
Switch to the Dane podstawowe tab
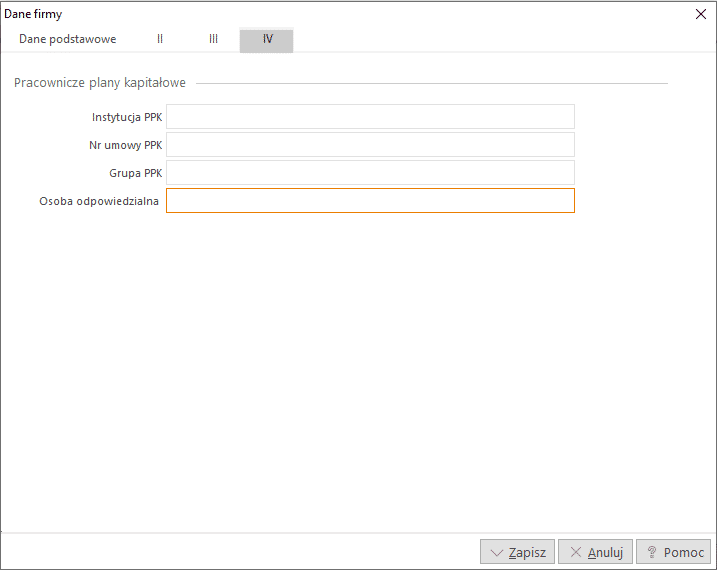pos(68,39)
